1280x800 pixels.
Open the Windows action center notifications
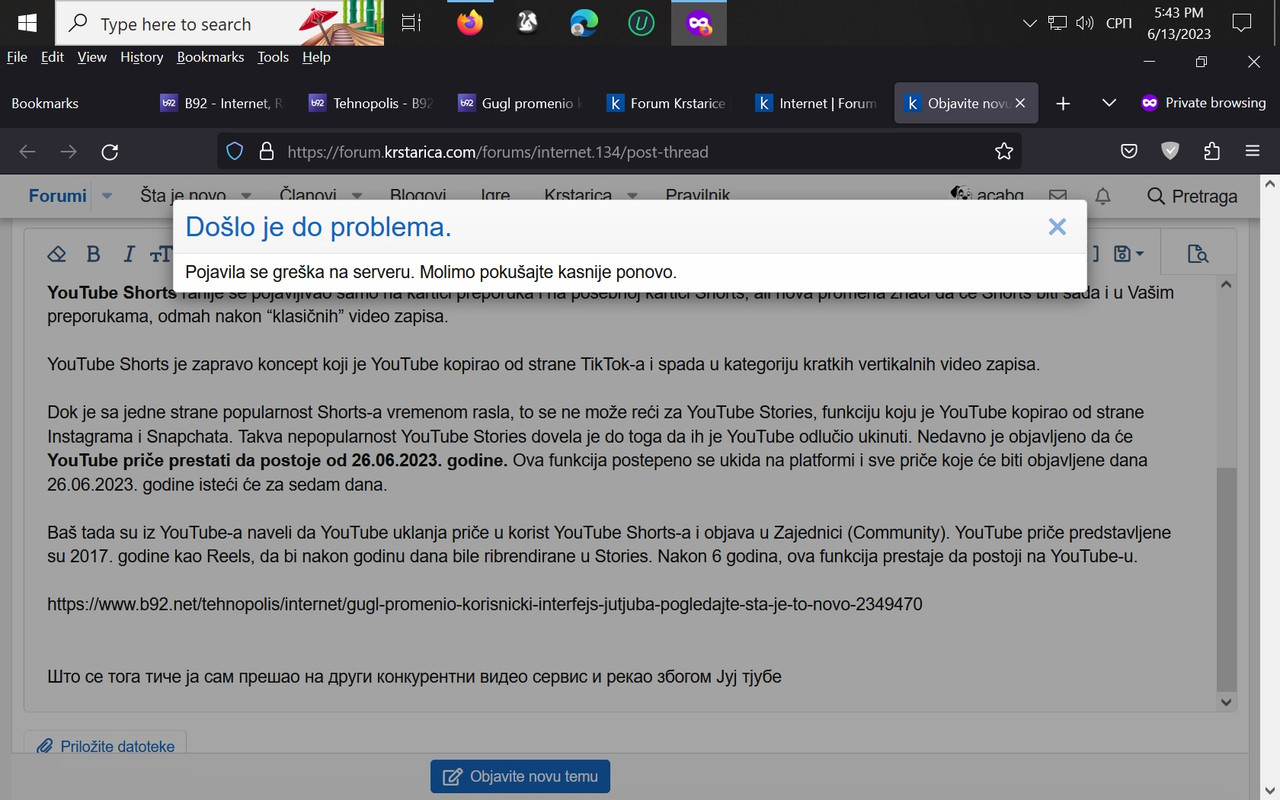pos(1242,23)
